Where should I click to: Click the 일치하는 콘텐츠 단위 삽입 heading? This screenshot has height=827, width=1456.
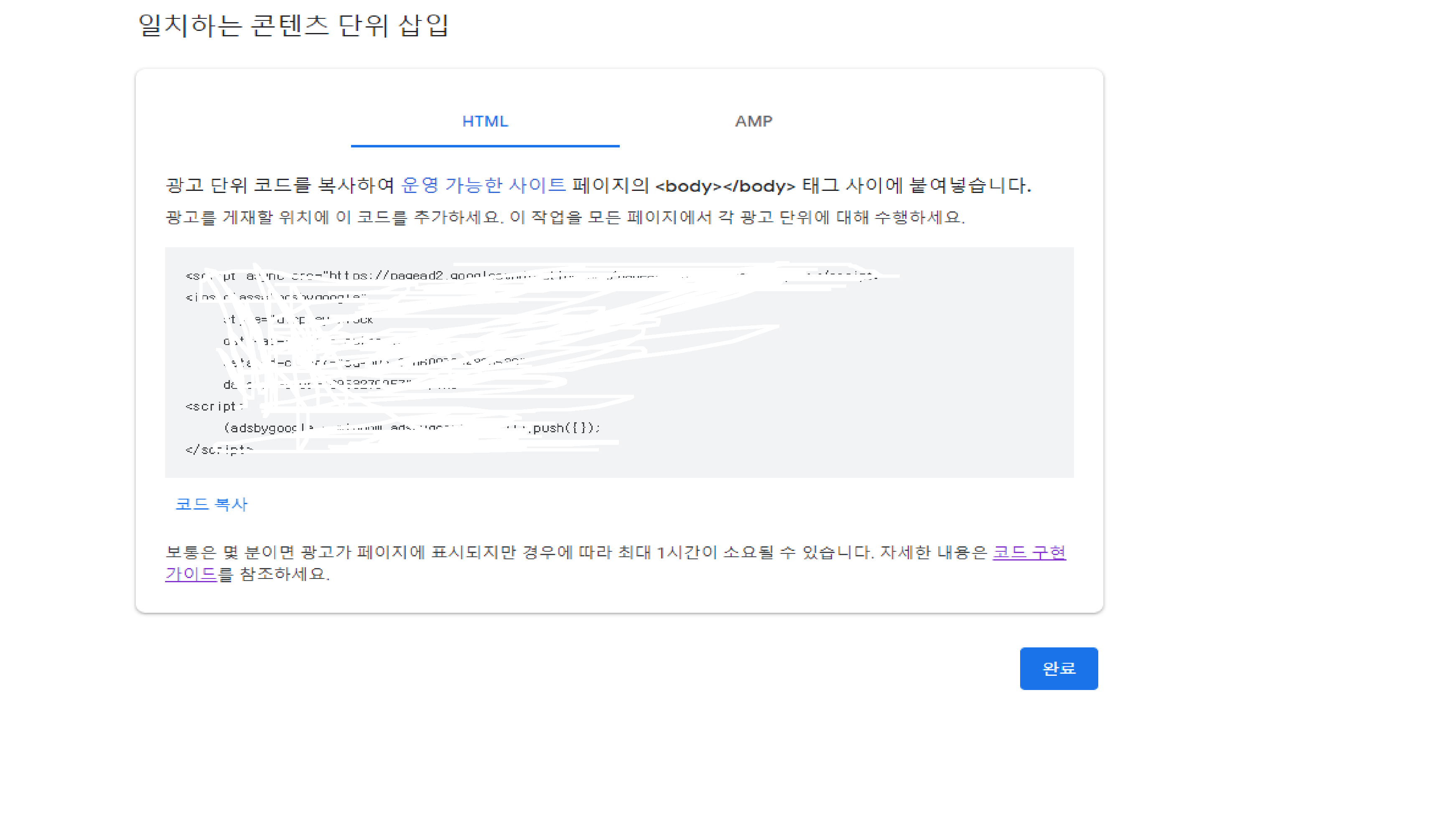pyautogui.click(x=293, y=25)
